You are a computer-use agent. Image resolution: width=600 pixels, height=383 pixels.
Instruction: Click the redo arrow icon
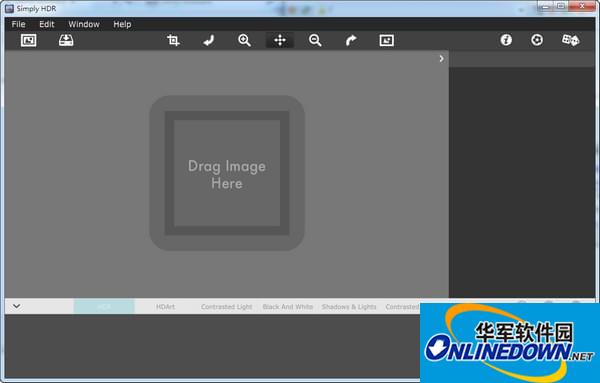point(351,40)
